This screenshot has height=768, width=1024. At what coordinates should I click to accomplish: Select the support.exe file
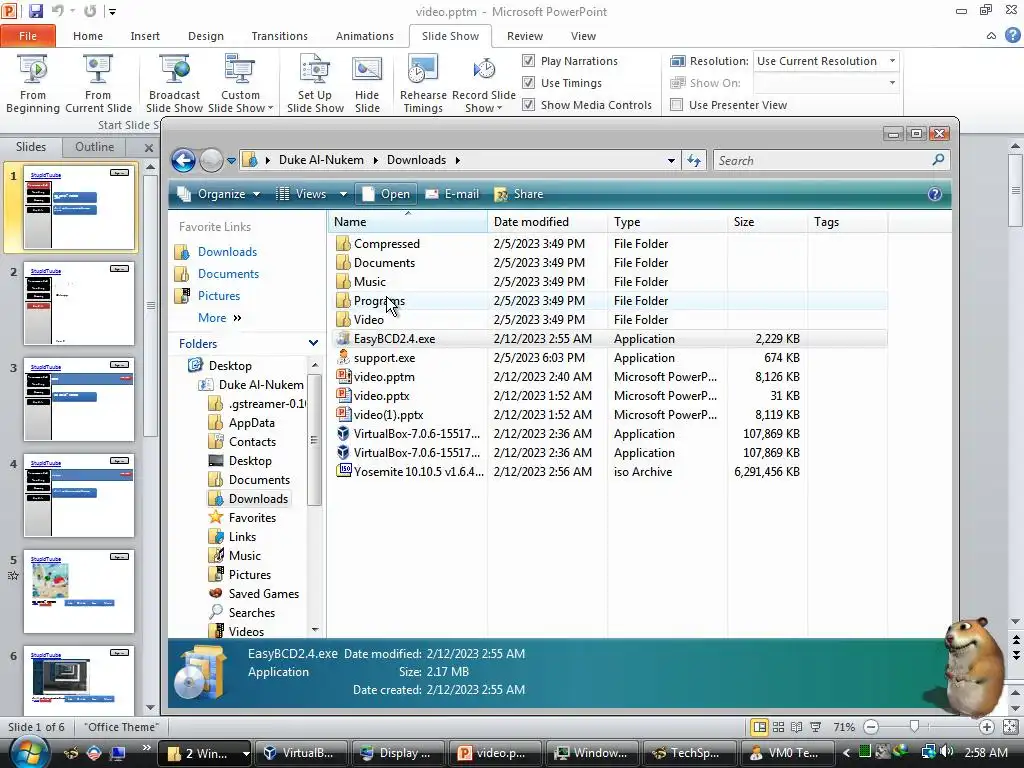point(385,358)
